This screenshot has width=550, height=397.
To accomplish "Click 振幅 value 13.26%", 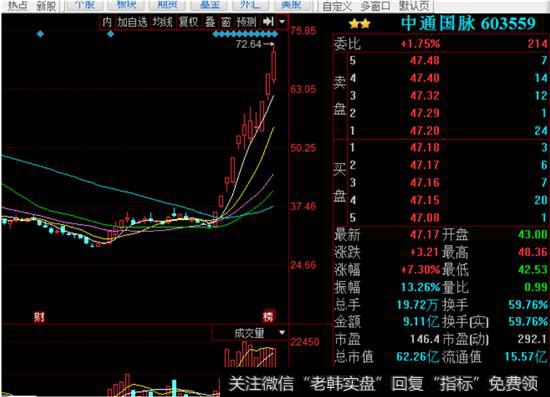I will (x=420, y=287).
